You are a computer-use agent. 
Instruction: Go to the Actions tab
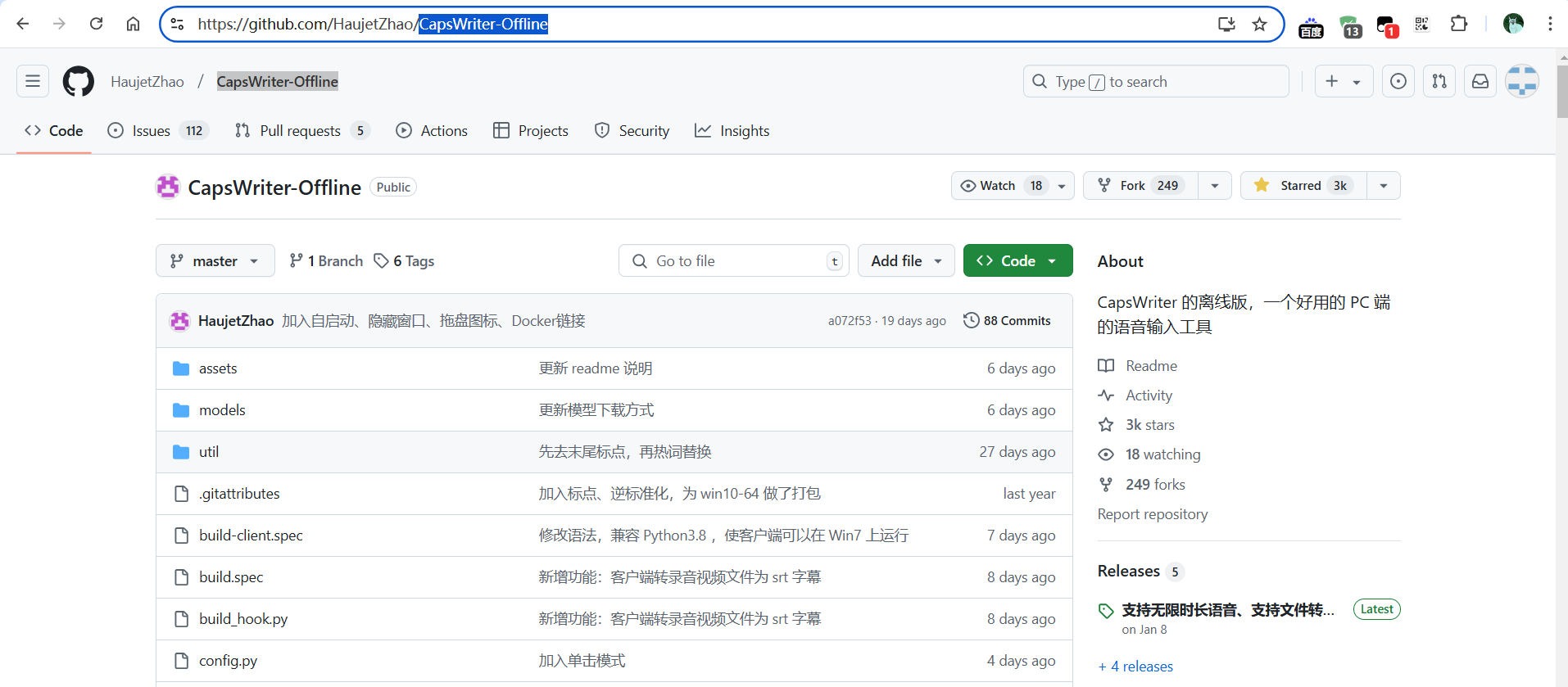tap(432, 131)
